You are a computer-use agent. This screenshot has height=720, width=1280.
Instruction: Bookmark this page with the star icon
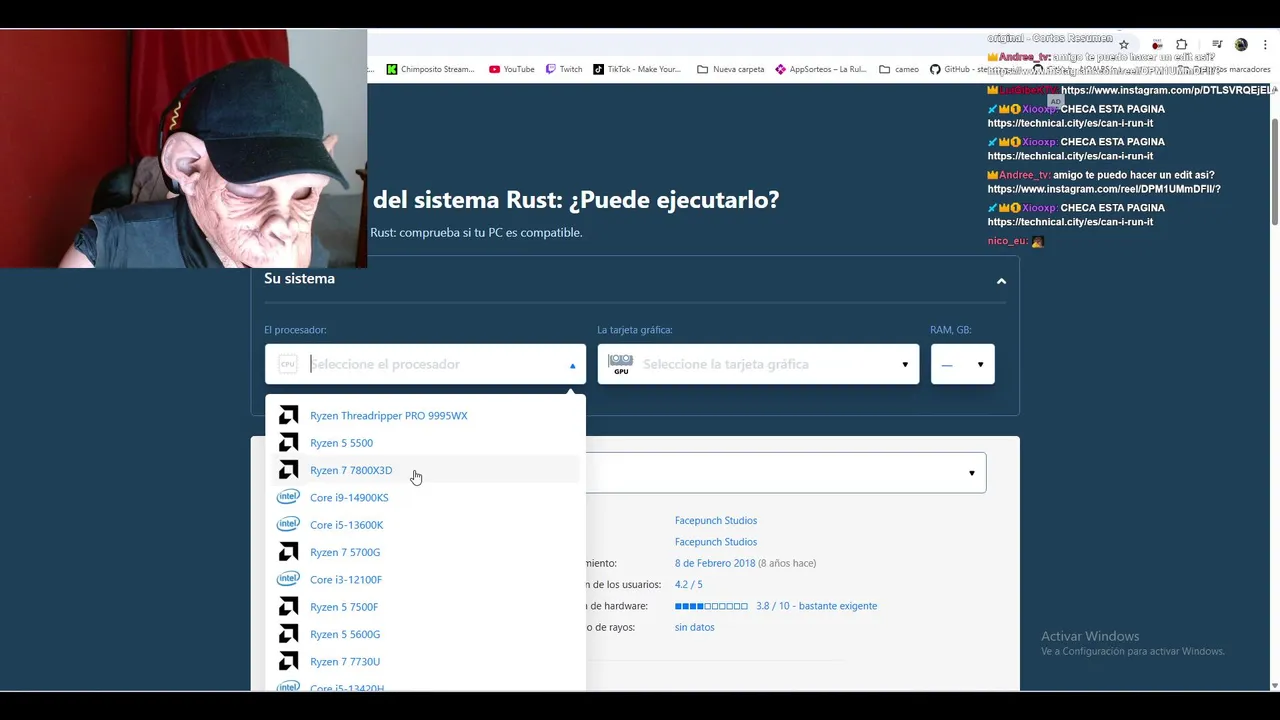pos(1124,45)
